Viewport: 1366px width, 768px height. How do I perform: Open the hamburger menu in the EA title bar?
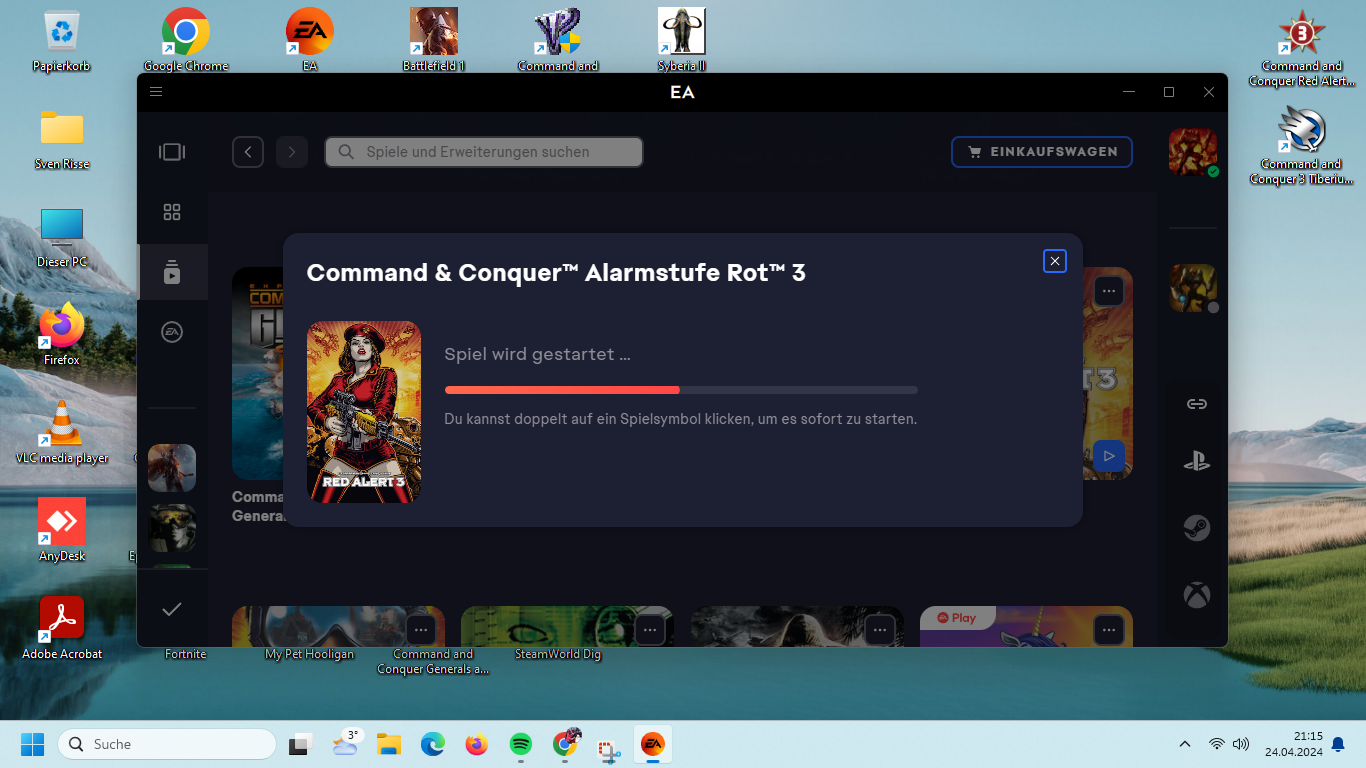(x=156, y=92)
